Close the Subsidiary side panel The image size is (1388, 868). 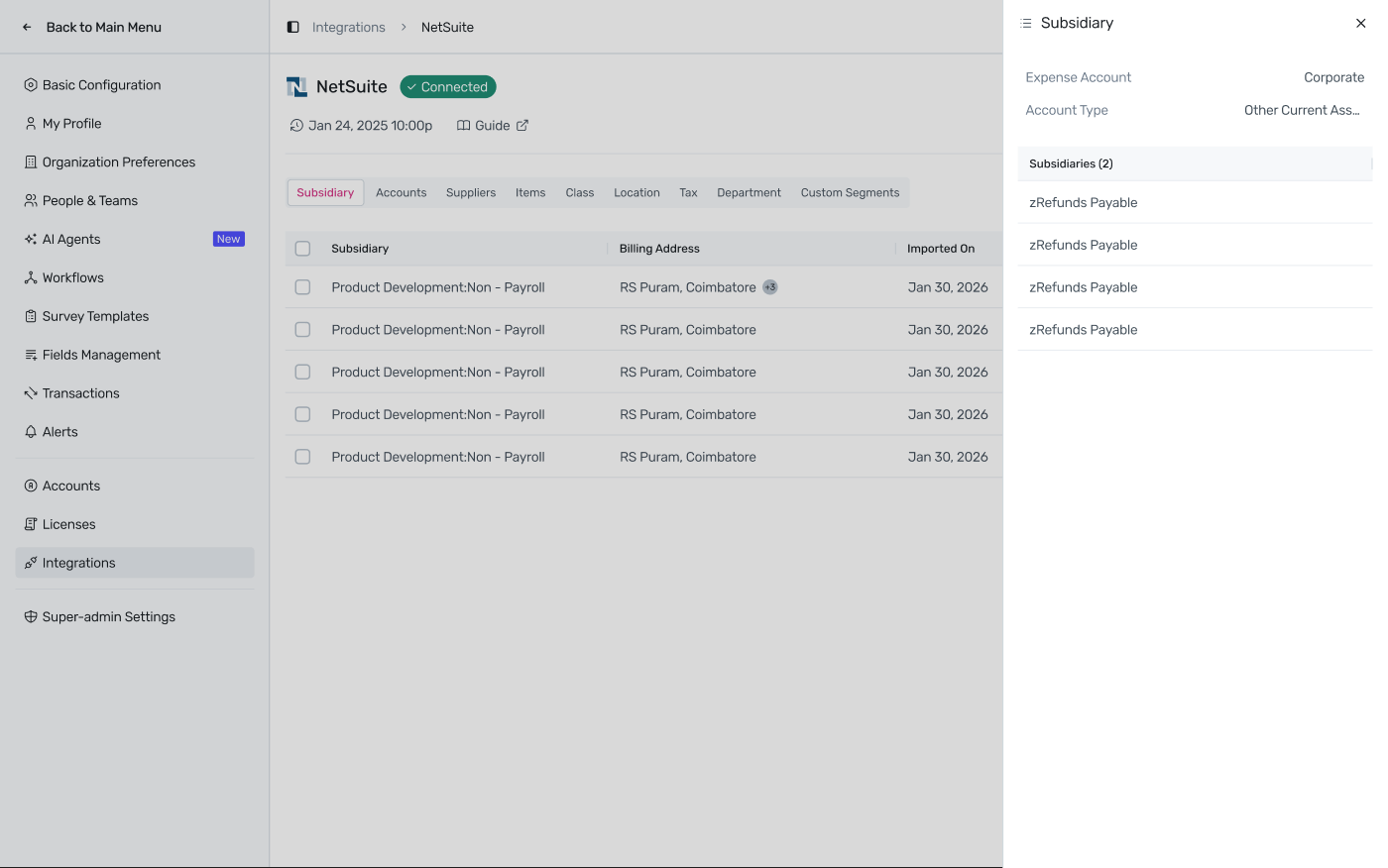click(1360, 23)
